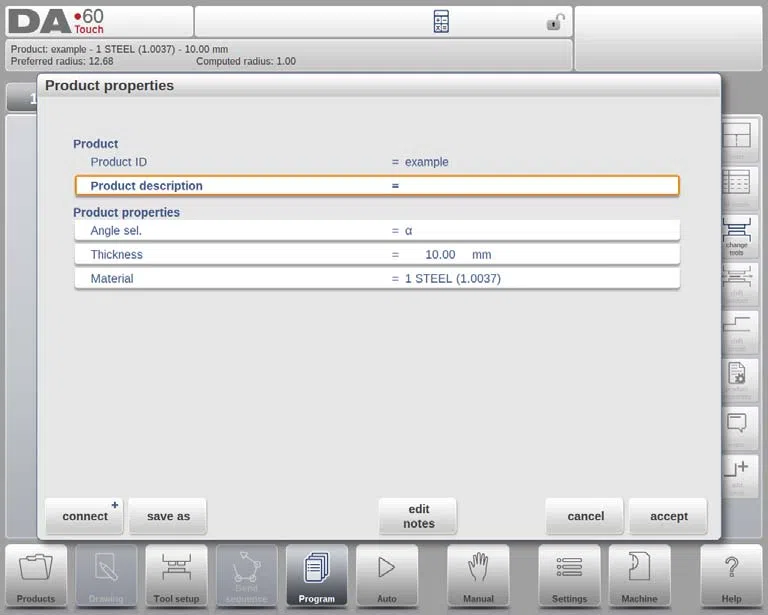Select the Angle sel. row

[377, 231]
